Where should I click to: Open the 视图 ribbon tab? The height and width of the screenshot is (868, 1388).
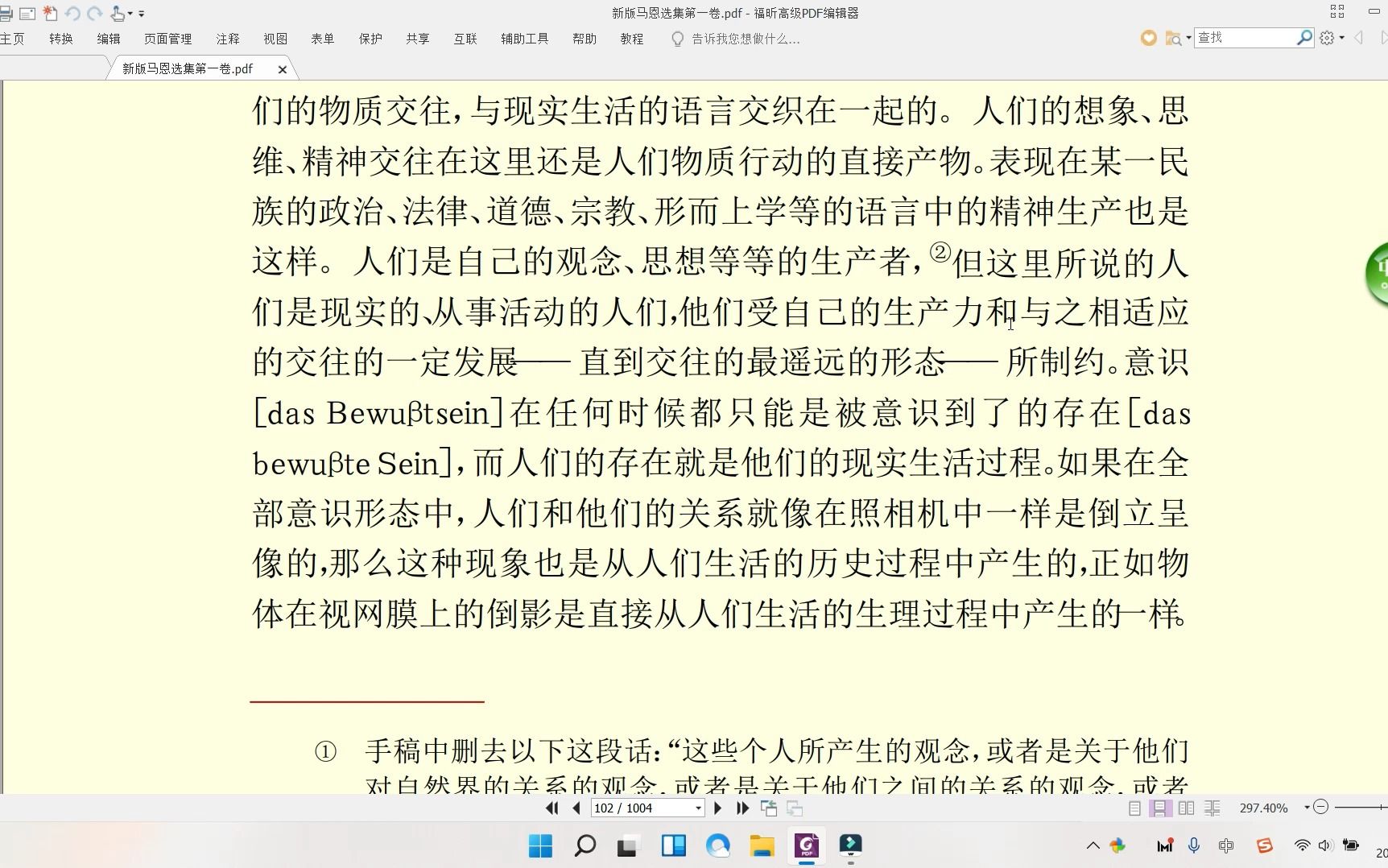[x=275, y=39]
